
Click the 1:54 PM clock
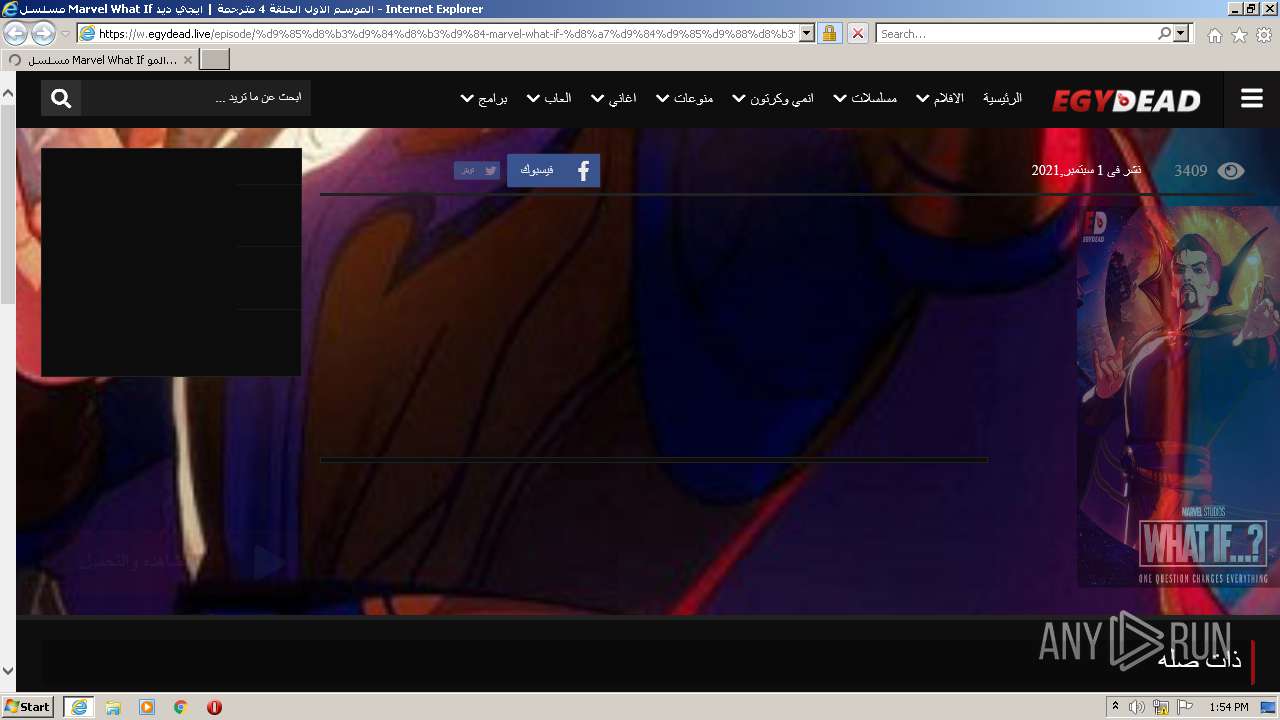click(1229, 707)
